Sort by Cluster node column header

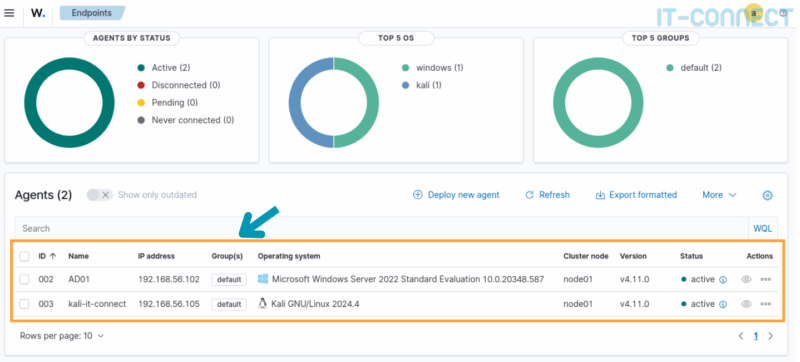[586, 256]
